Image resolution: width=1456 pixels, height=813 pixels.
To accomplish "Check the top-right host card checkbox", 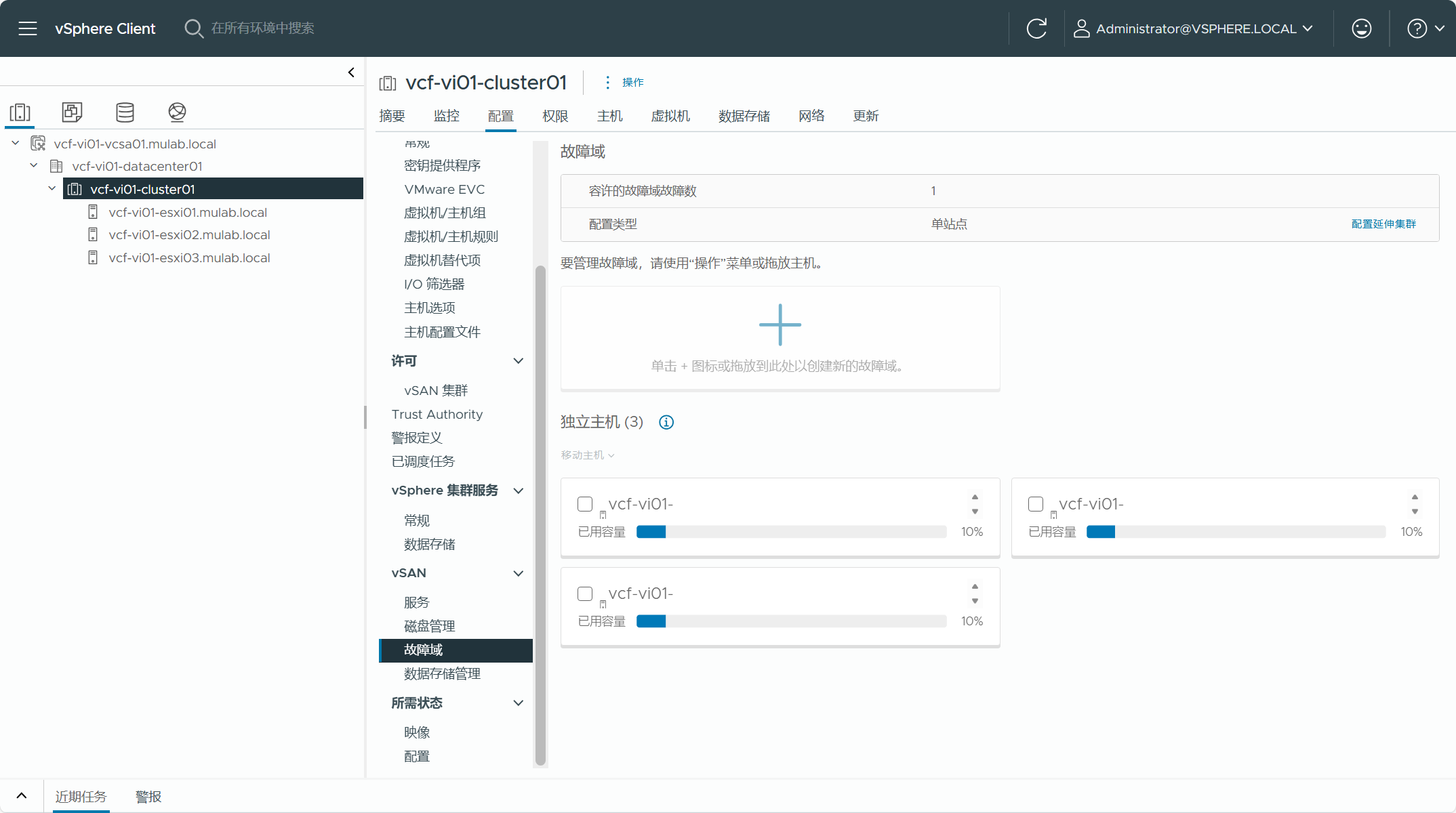I will point(1036,504).
